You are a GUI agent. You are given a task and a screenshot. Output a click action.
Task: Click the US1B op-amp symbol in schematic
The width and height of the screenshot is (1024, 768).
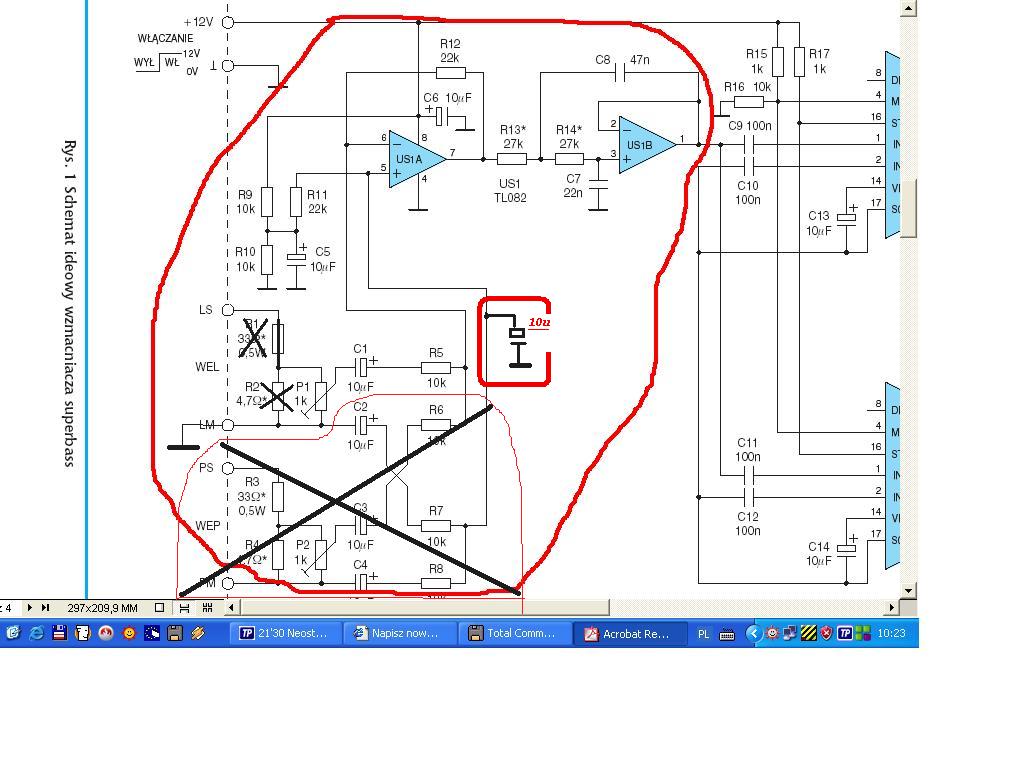click(x=647, y=144)
